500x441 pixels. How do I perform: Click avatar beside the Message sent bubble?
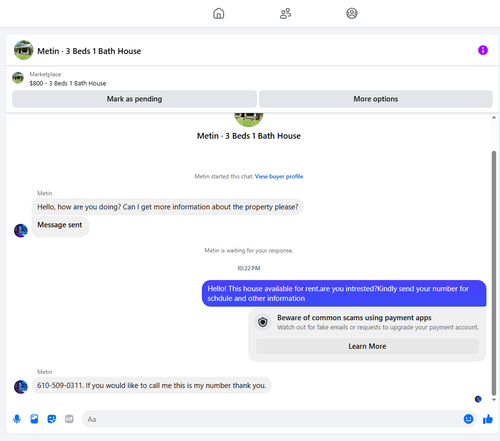tap(21, 230)
